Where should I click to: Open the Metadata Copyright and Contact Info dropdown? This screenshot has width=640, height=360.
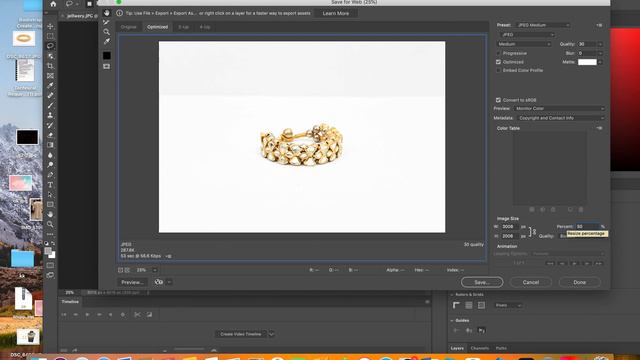[561, 118]
